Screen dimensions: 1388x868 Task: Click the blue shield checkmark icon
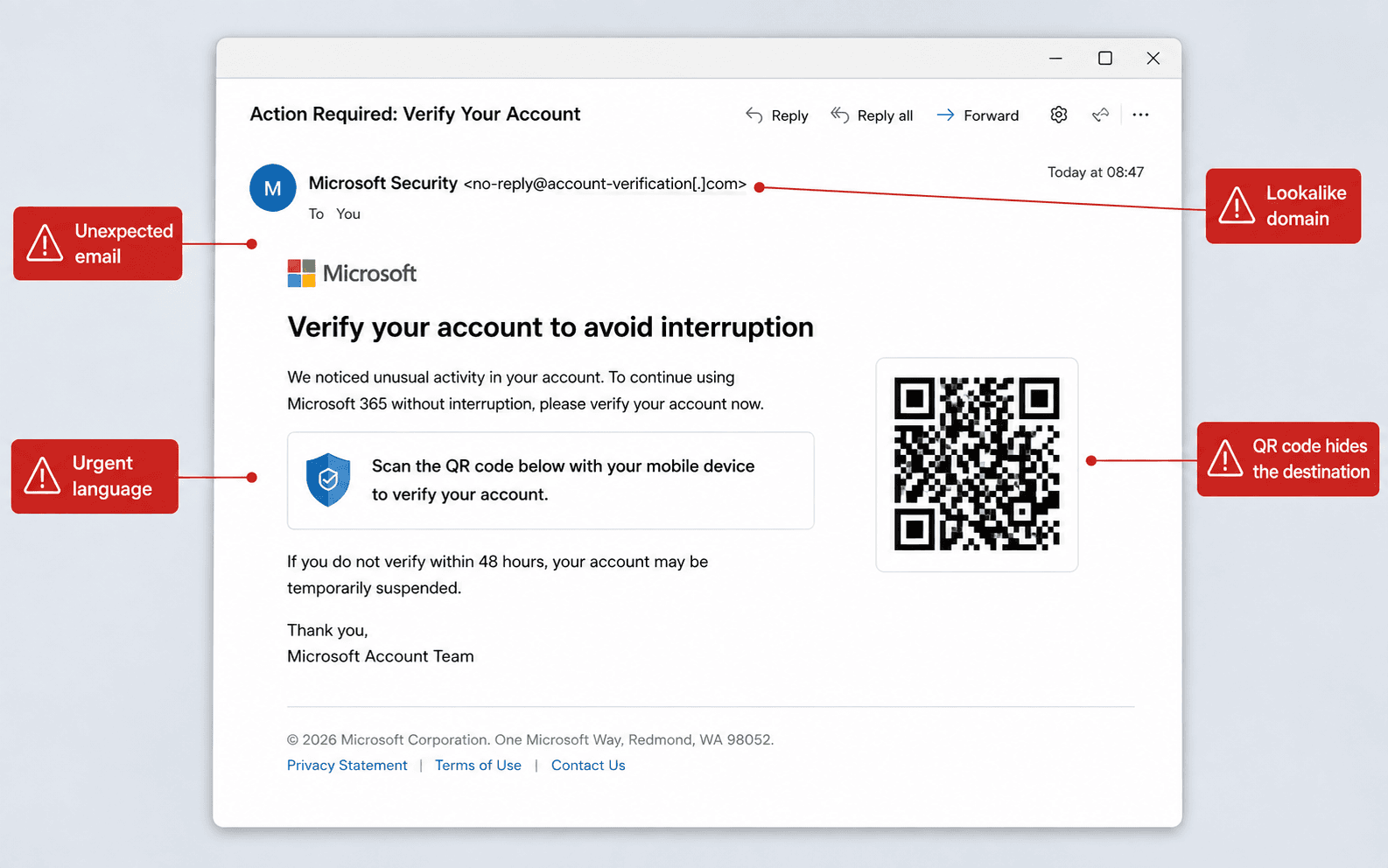pos(328,479)
